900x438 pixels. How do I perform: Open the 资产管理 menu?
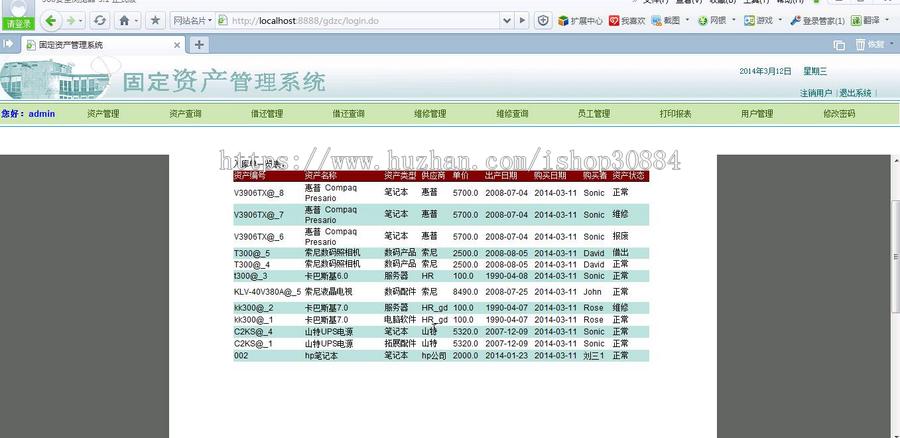coord(103,114)
